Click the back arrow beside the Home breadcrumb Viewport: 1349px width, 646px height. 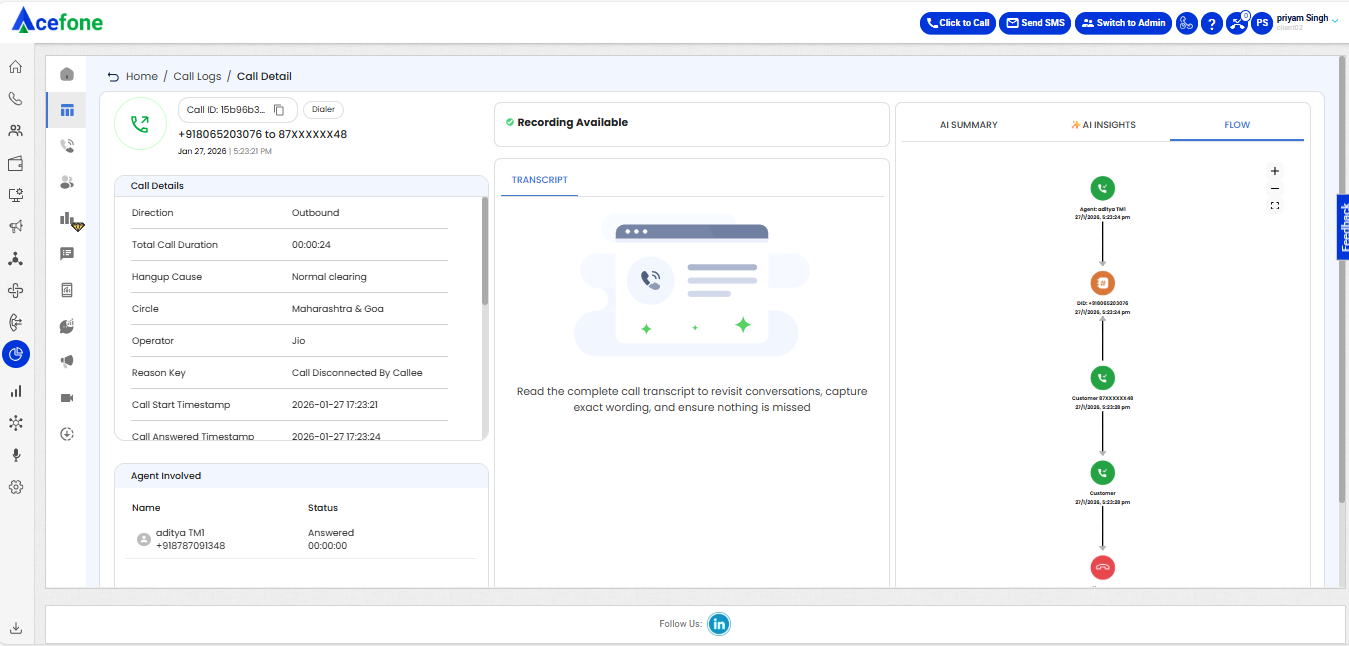(x=113, y=77)
